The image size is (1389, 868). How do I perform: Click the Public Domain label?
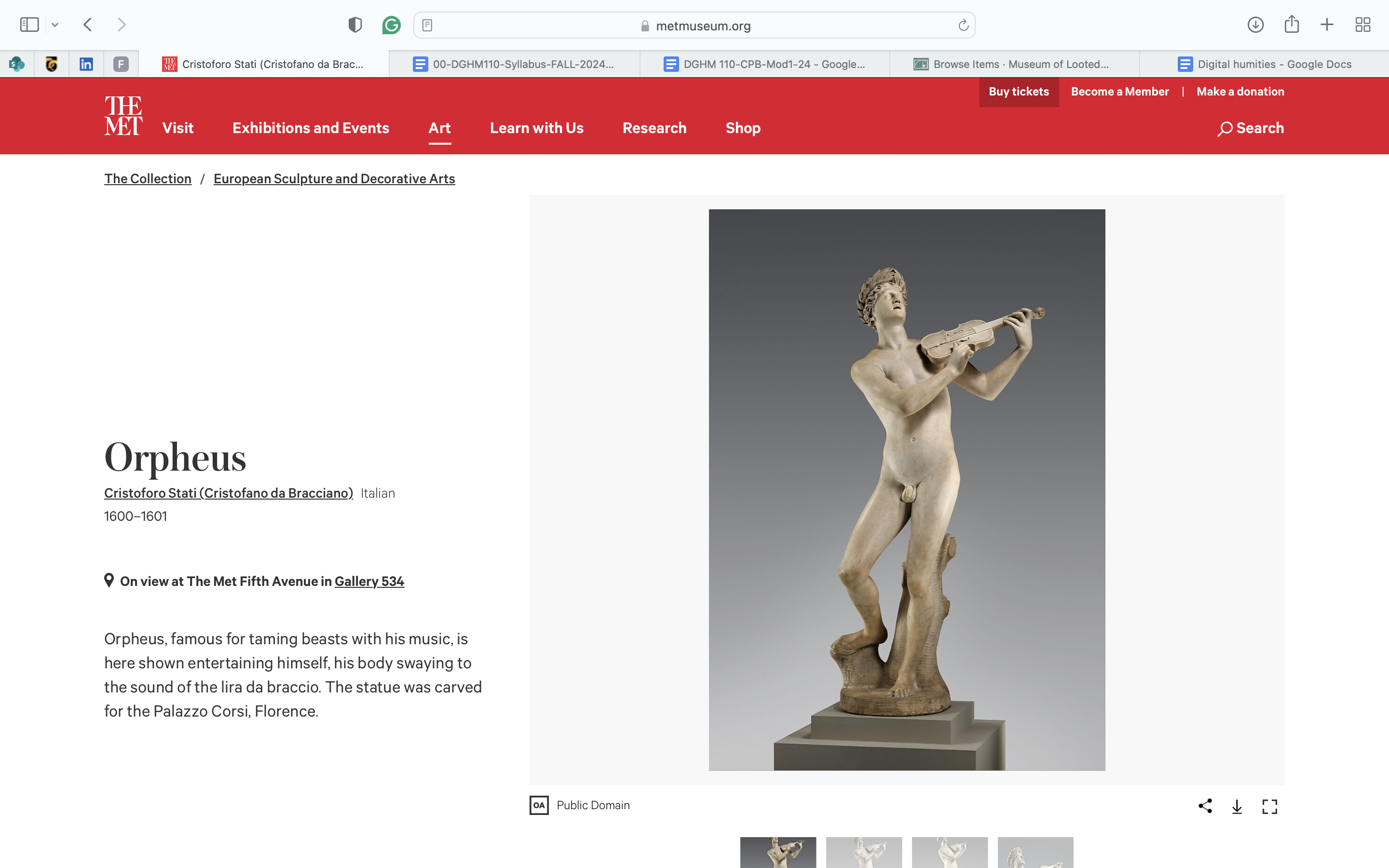(593, 805)
